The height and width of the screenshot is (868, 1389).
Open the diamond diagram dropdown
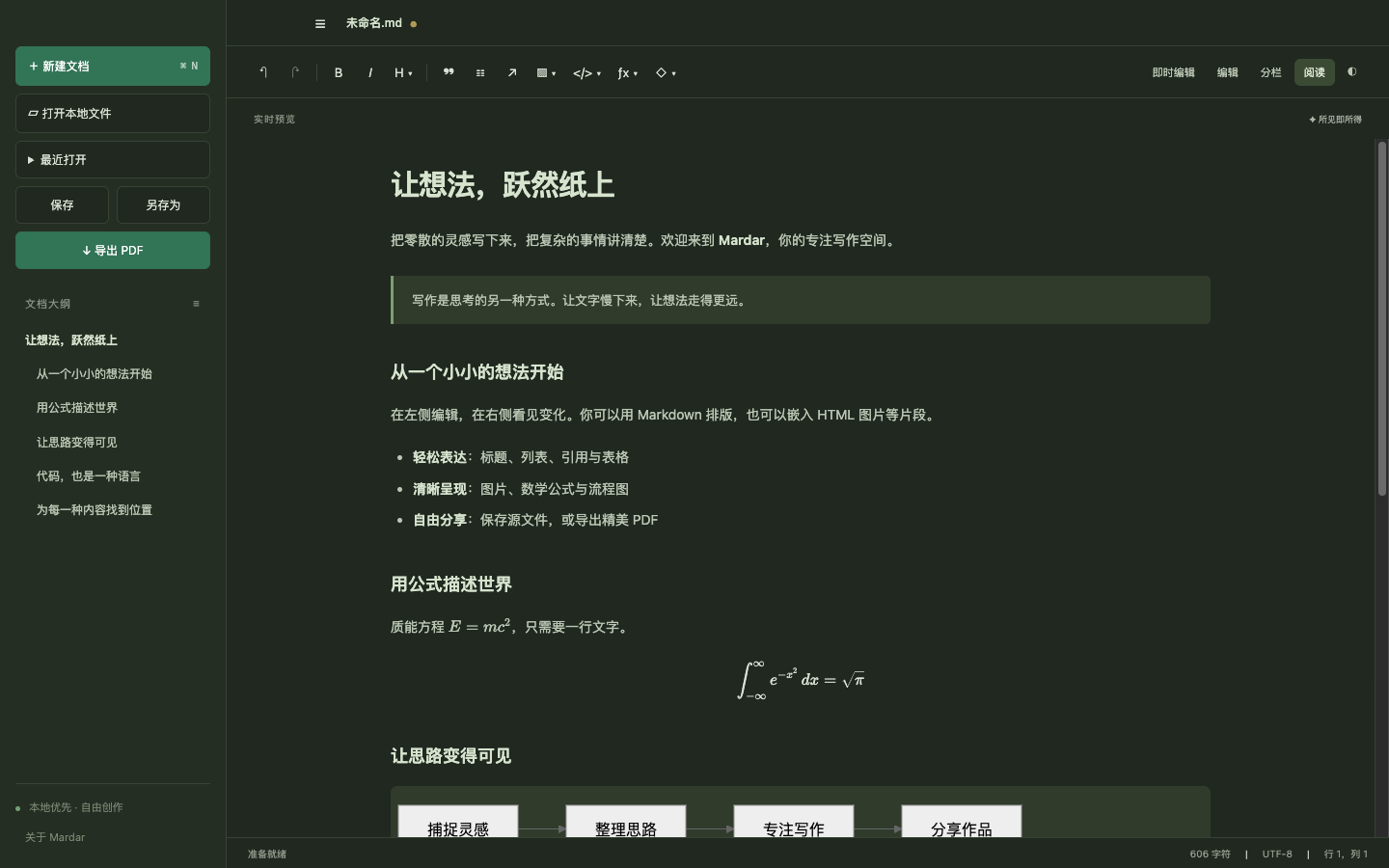666,72
